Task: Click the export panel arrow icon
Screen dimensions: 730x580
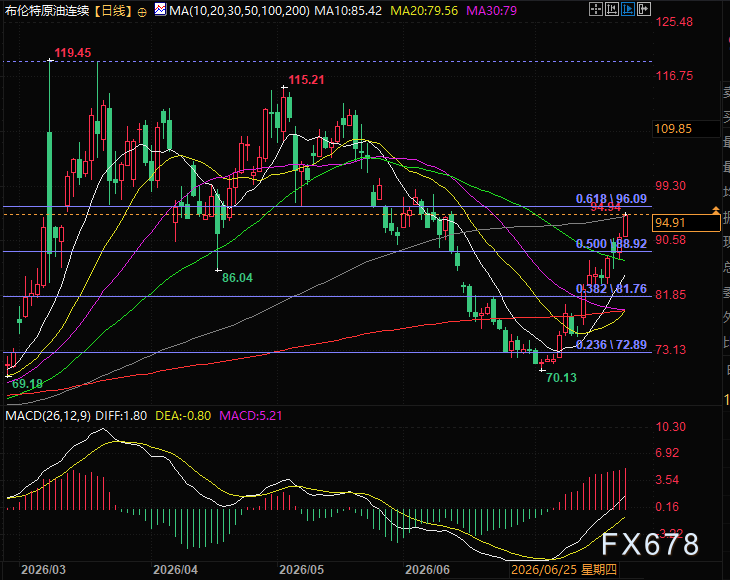Action: [644, 9]
